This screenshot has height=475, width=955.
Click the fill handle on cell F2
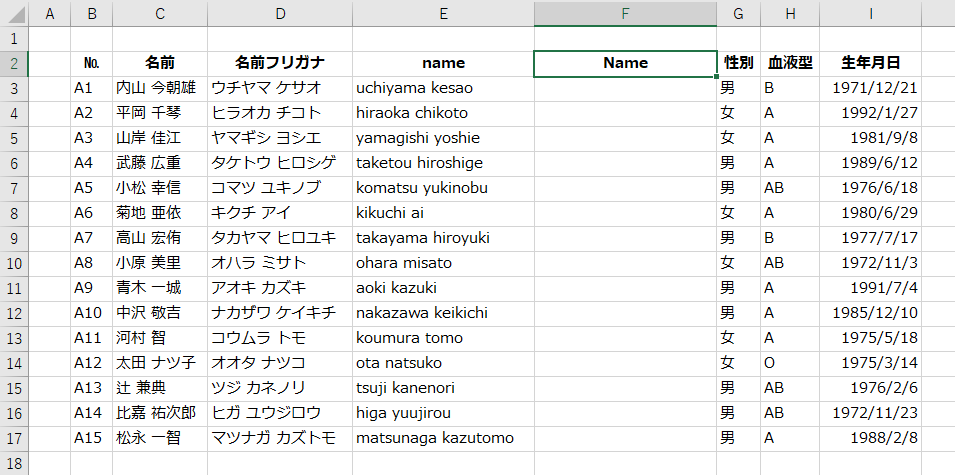coord(717,76)
